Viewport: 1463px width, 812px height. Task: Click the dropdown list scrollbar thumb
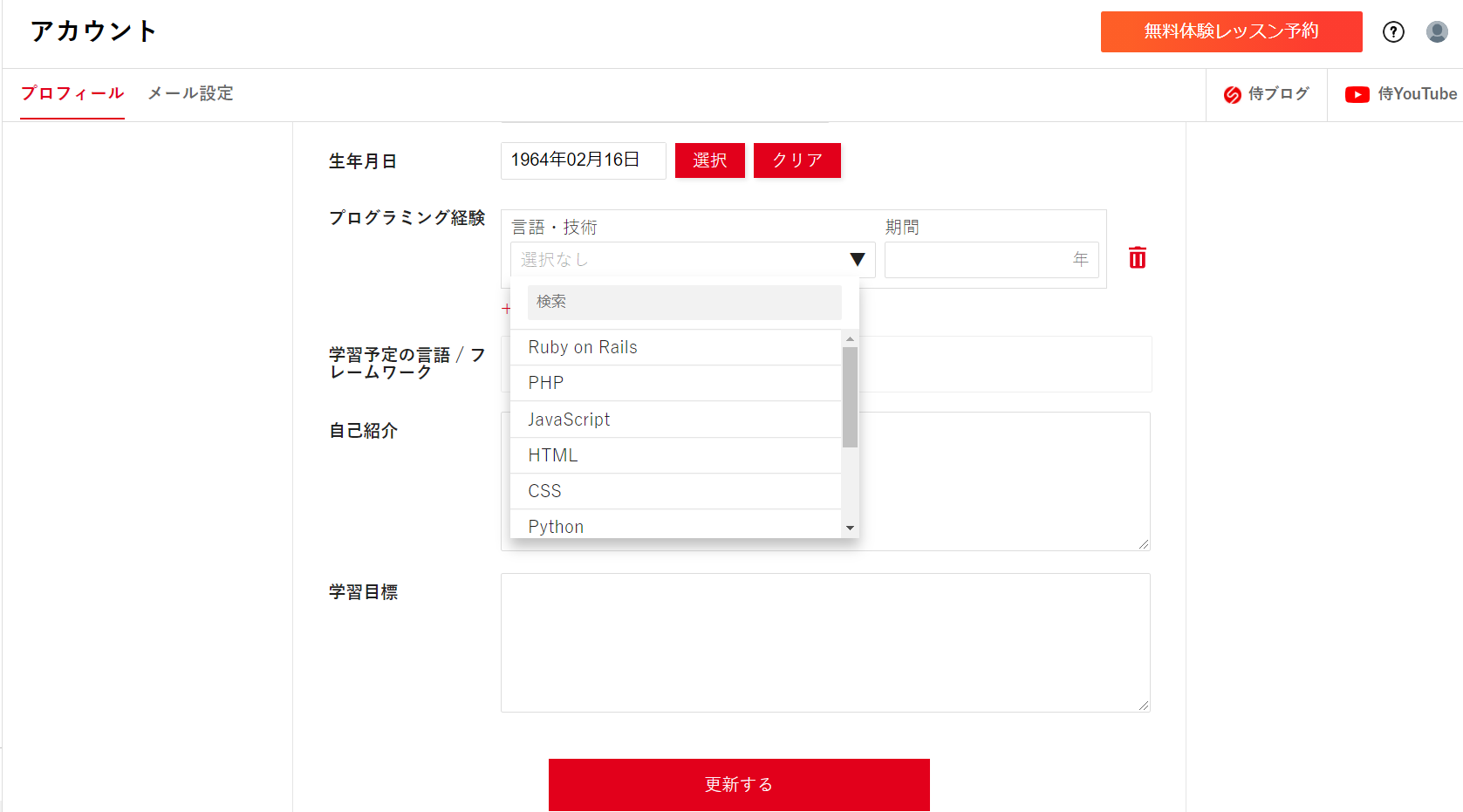click(x=850, y=397)
